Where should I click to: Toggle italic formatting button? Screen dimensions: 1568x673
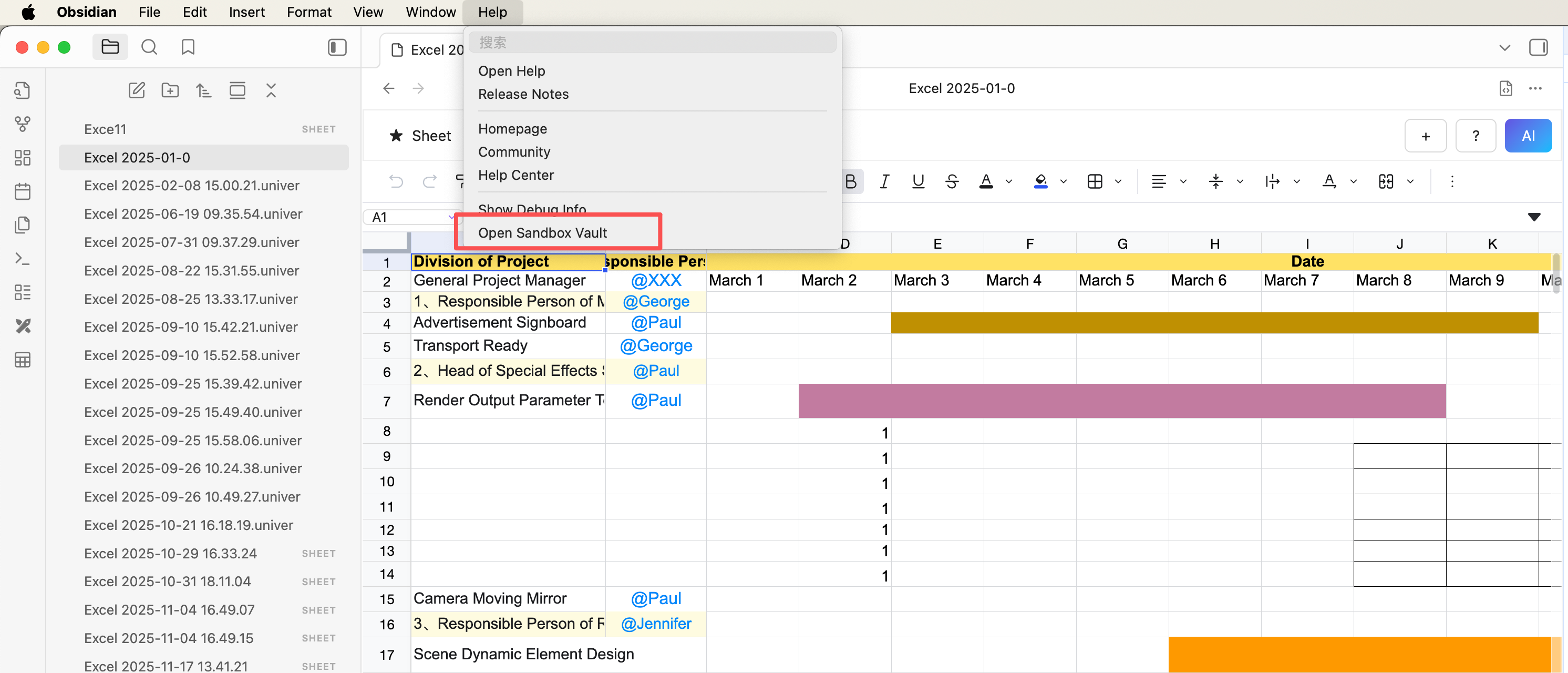pyautogui.click(x=884, y=181)
